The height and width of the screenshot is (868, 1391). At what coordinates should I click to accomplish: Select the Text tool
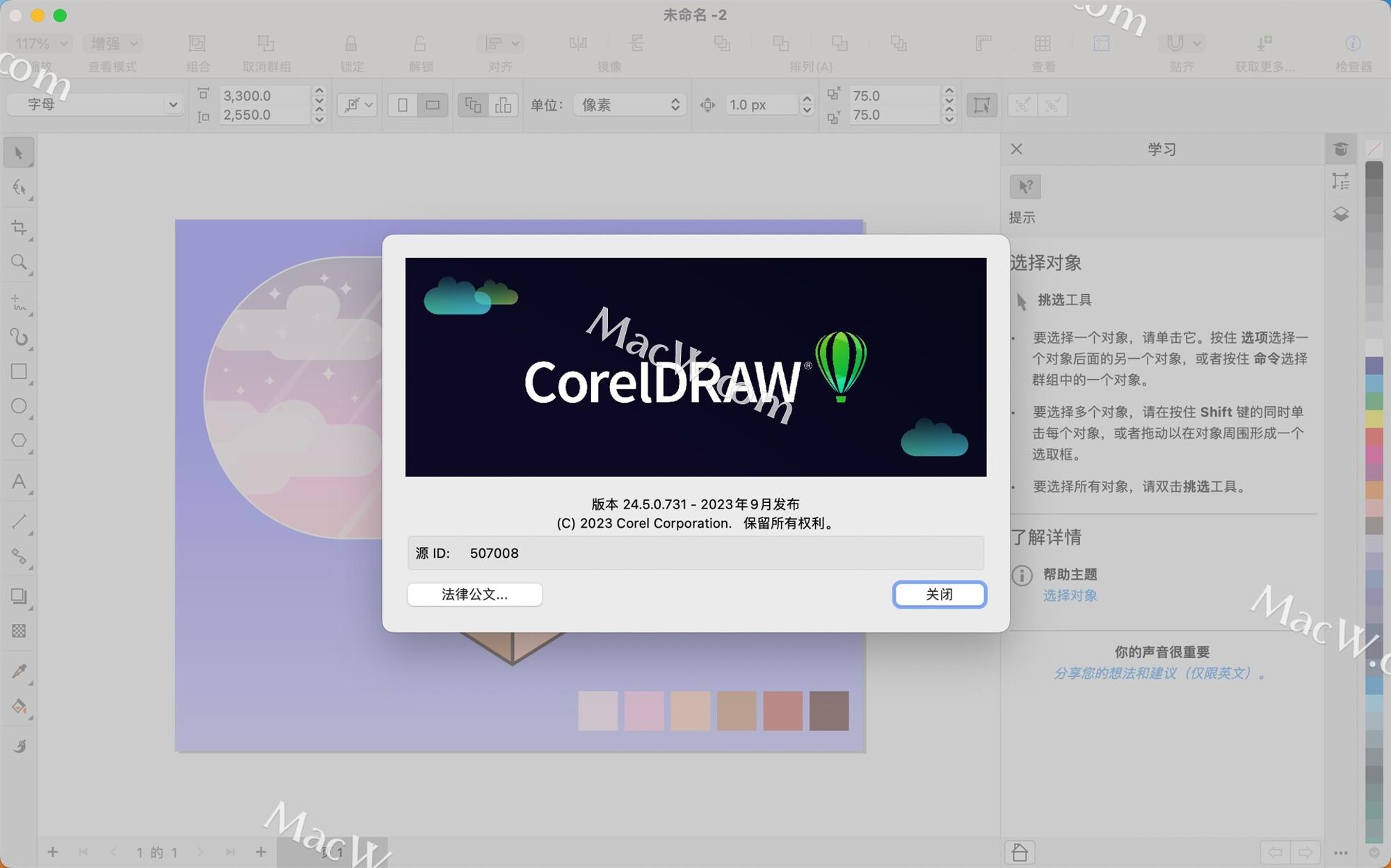pos(19,483)
